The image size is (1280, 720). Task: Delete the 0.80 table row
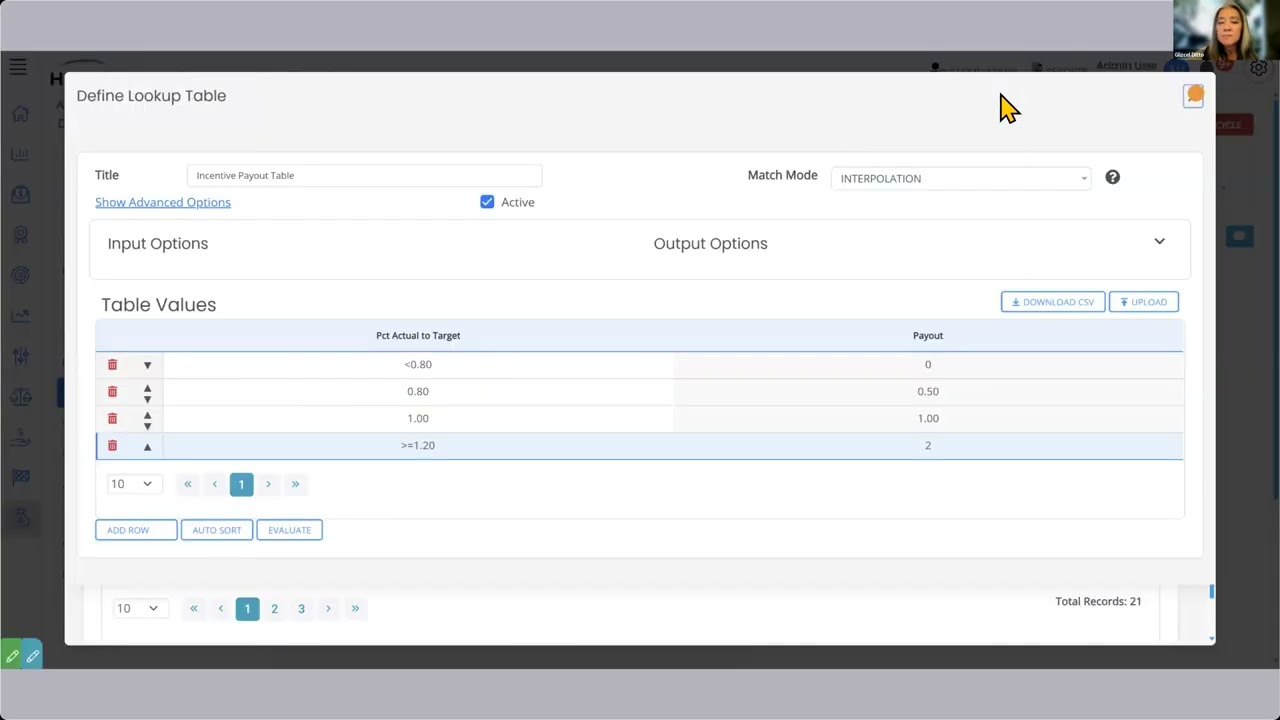click(x=112, y=392)
